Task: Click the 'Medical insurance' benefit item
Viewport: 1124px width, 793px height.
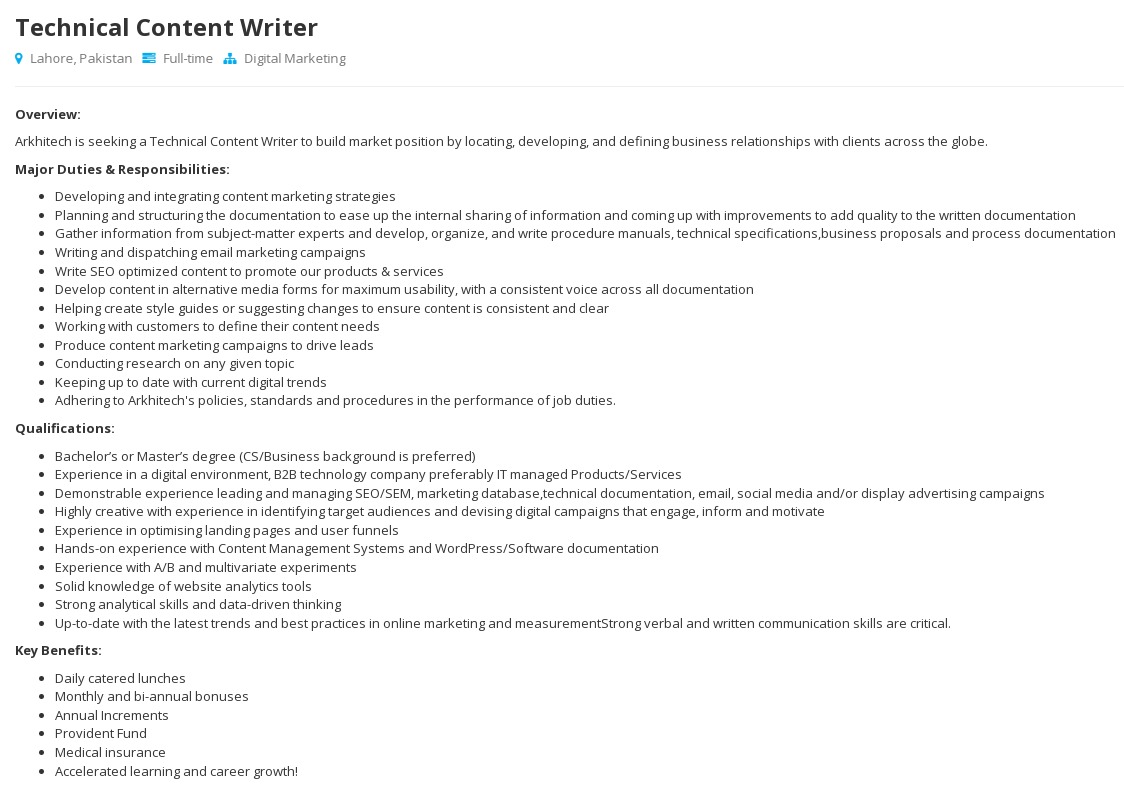Action: (110, 752)
